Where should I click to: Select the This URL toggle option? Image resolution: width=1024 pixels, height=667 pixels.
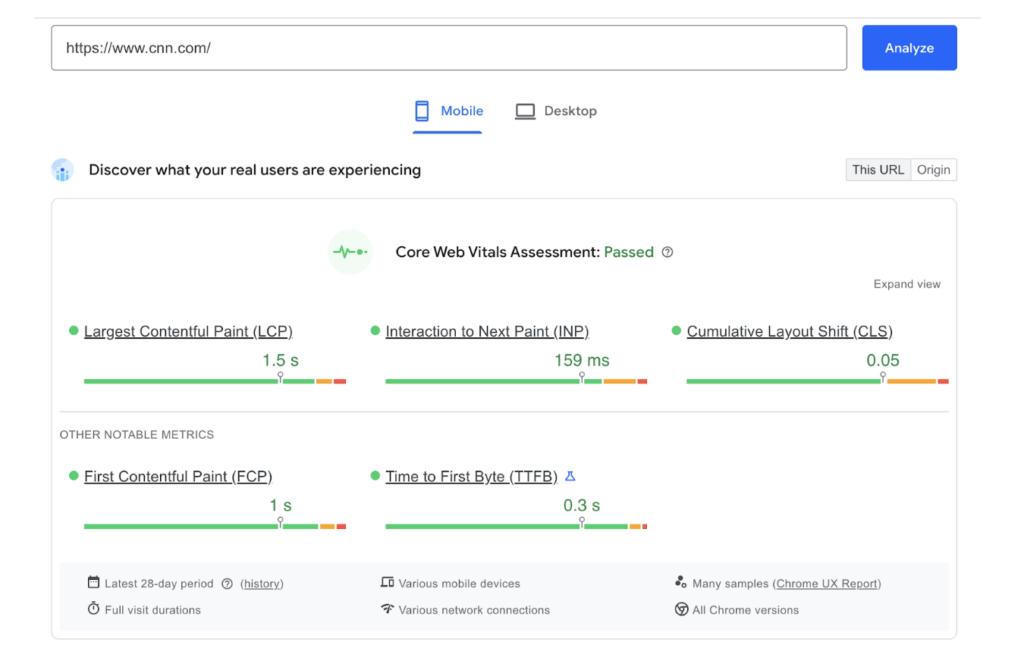[x=877, y=170]
